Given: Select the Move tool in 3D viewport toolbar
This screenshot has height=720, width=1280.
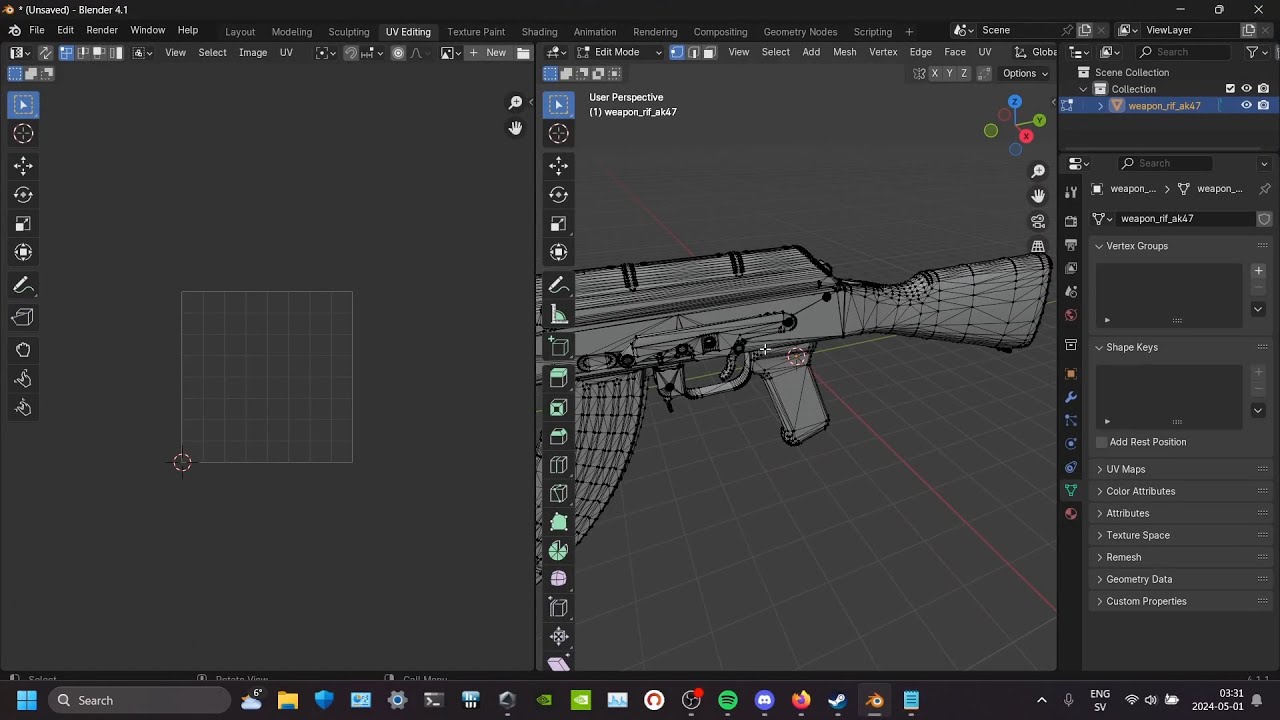Looking at the screenshot, I should (559, 166).
